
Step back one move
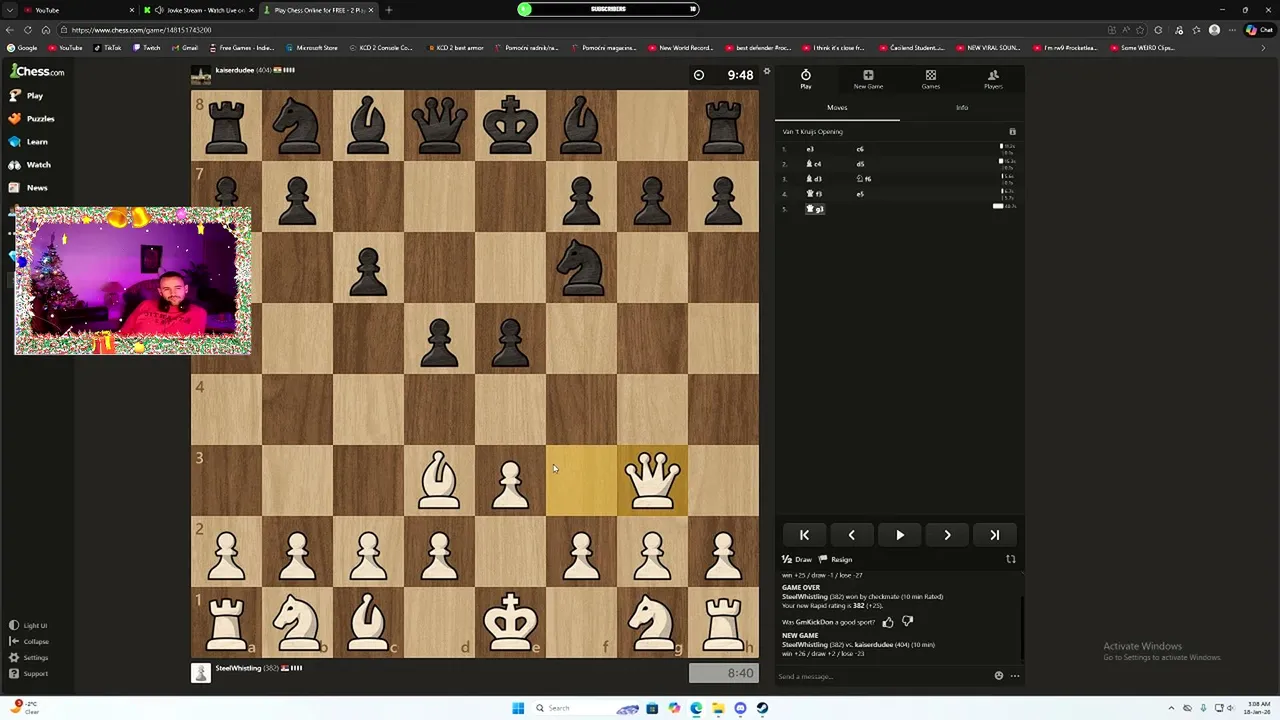[852, 535]
